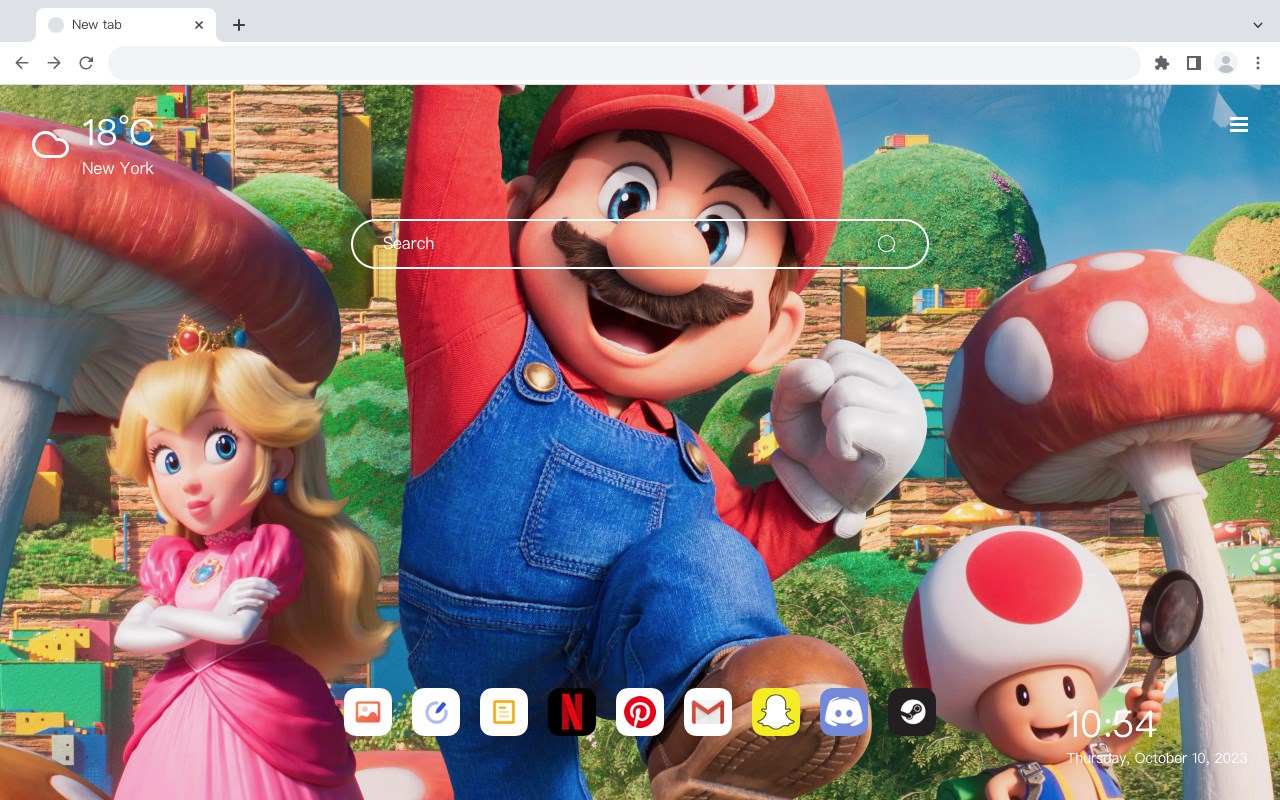Close the New tab tab
The image size is (1280, 800).
pos(200,25)
